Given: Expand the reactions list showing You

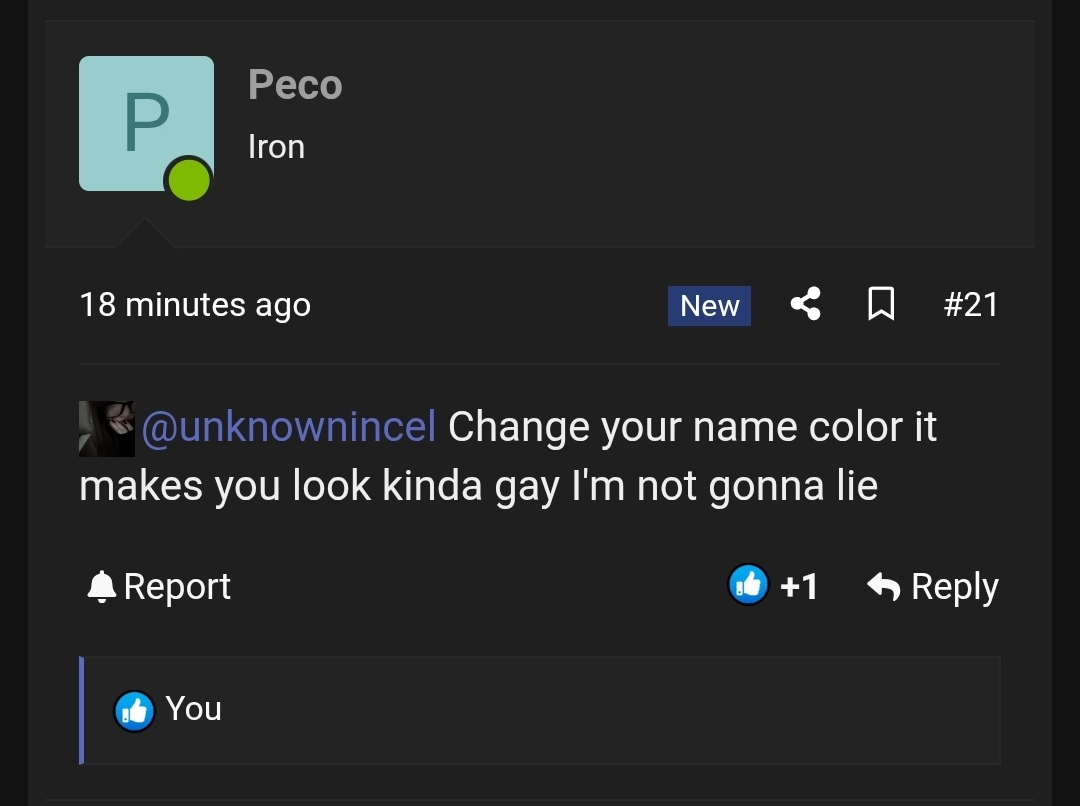Looking at the screenshot, I should (540, 710).
